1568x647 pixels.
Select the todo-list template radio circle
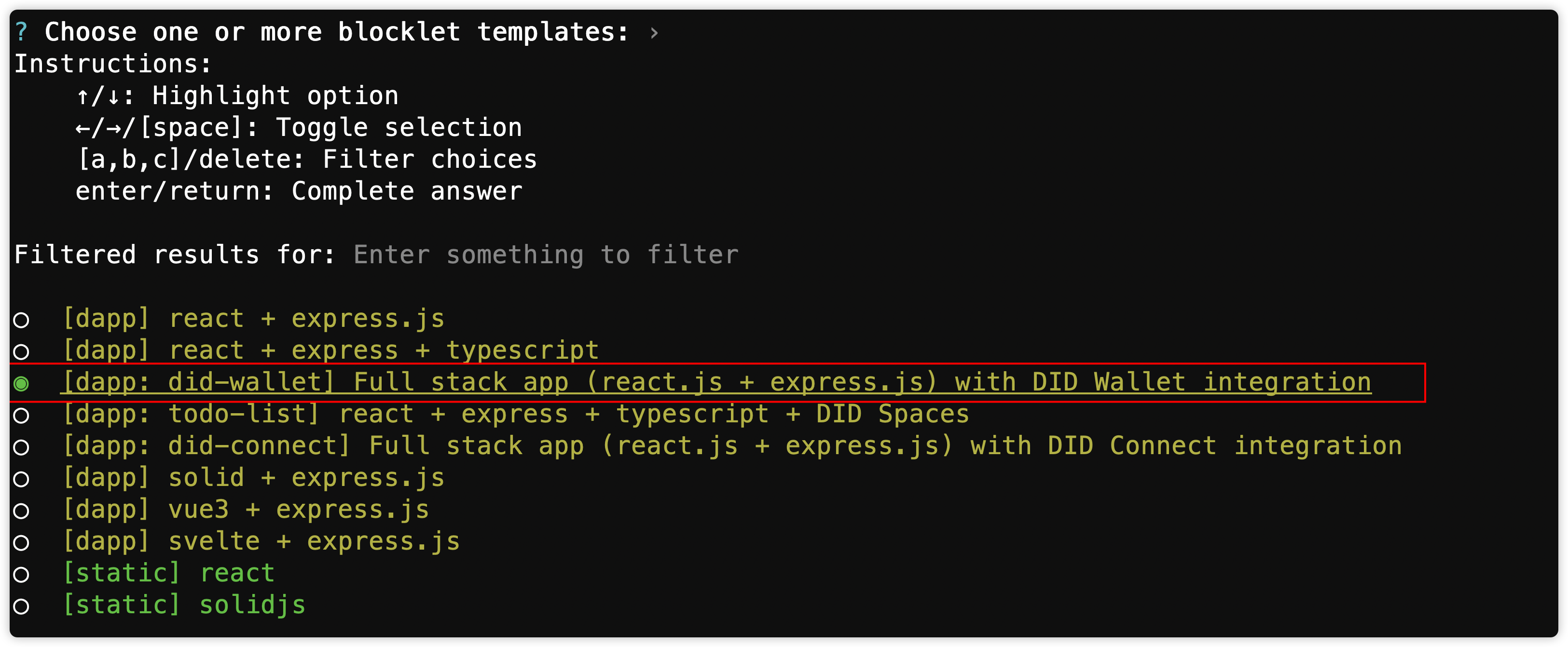click(x=21, y=415)
